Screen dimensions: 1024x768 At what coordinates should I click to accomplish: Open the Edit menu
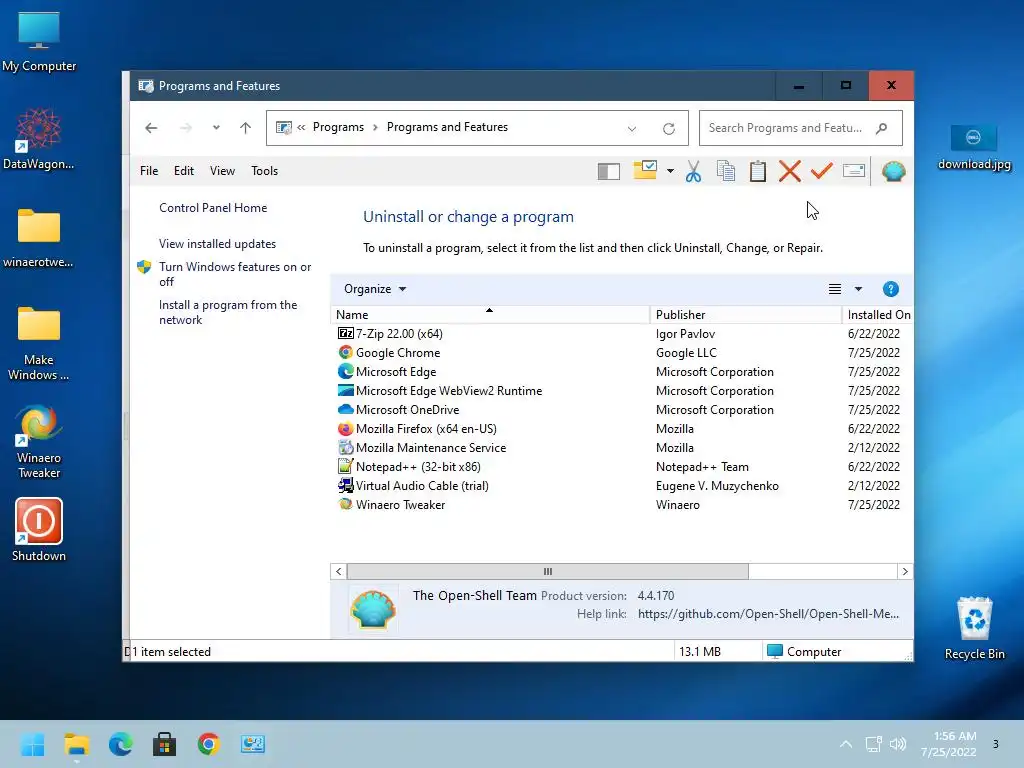pos(184,171)
